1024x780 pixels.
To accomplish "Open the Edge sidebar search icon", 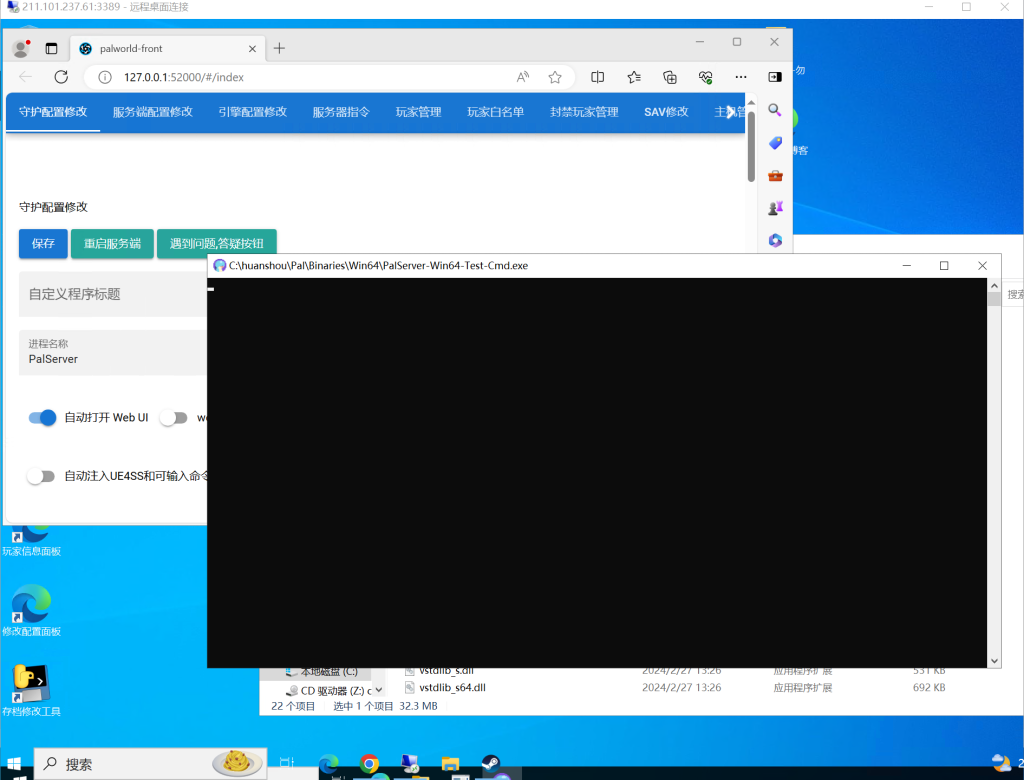I will [x=775, y=110].
